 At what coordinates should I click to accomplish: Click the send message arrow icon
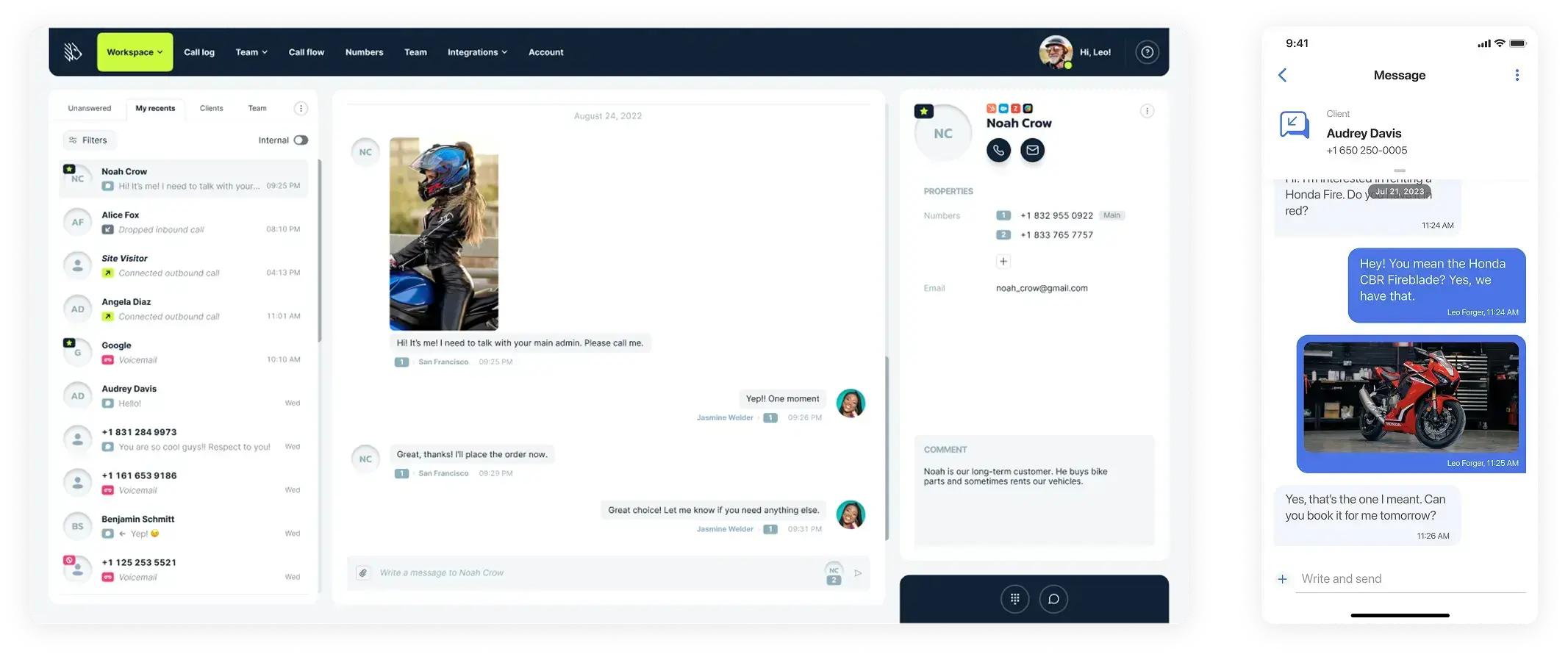pyautogui.click(x=858, y=573)
